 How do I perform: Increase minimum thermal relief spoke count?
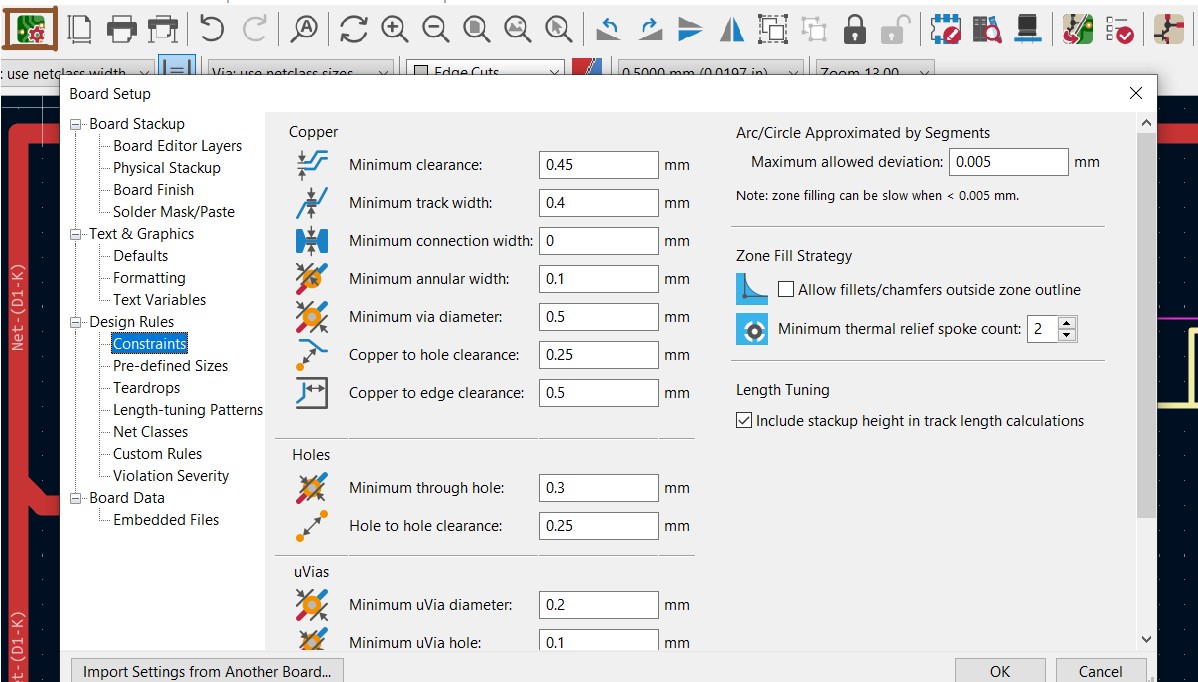pyautogui.click(x=1067, y=323)
